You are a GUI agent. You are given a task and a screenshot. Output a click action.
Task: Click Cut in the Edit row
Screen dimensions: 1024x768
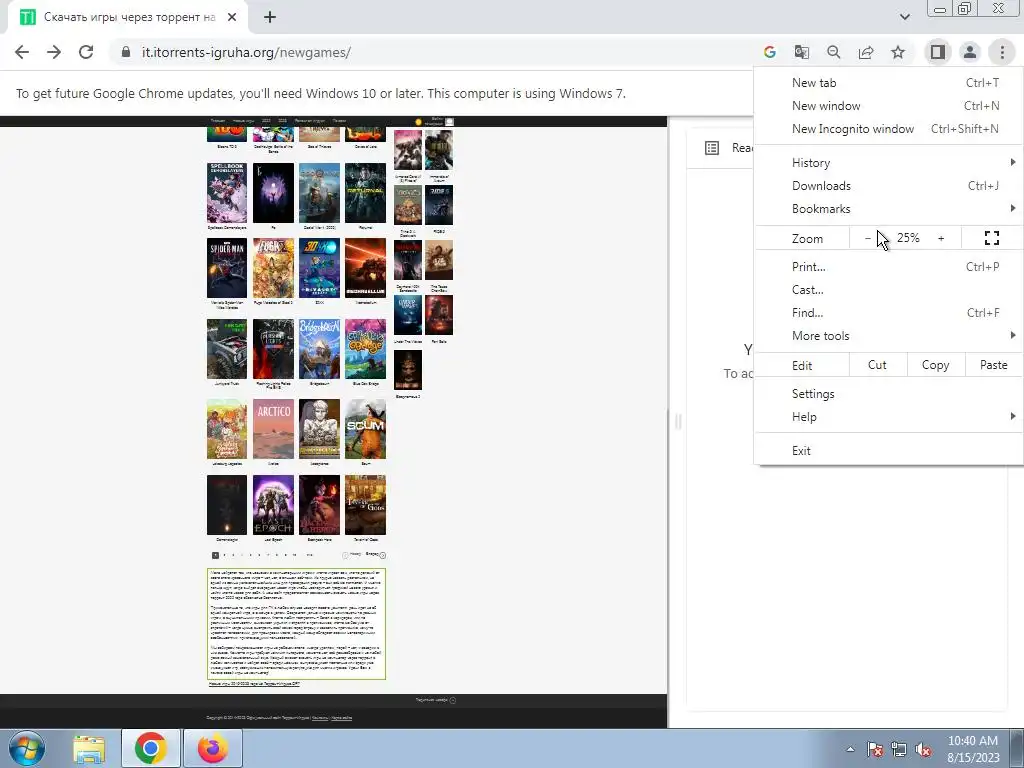[x=878, y=365]
